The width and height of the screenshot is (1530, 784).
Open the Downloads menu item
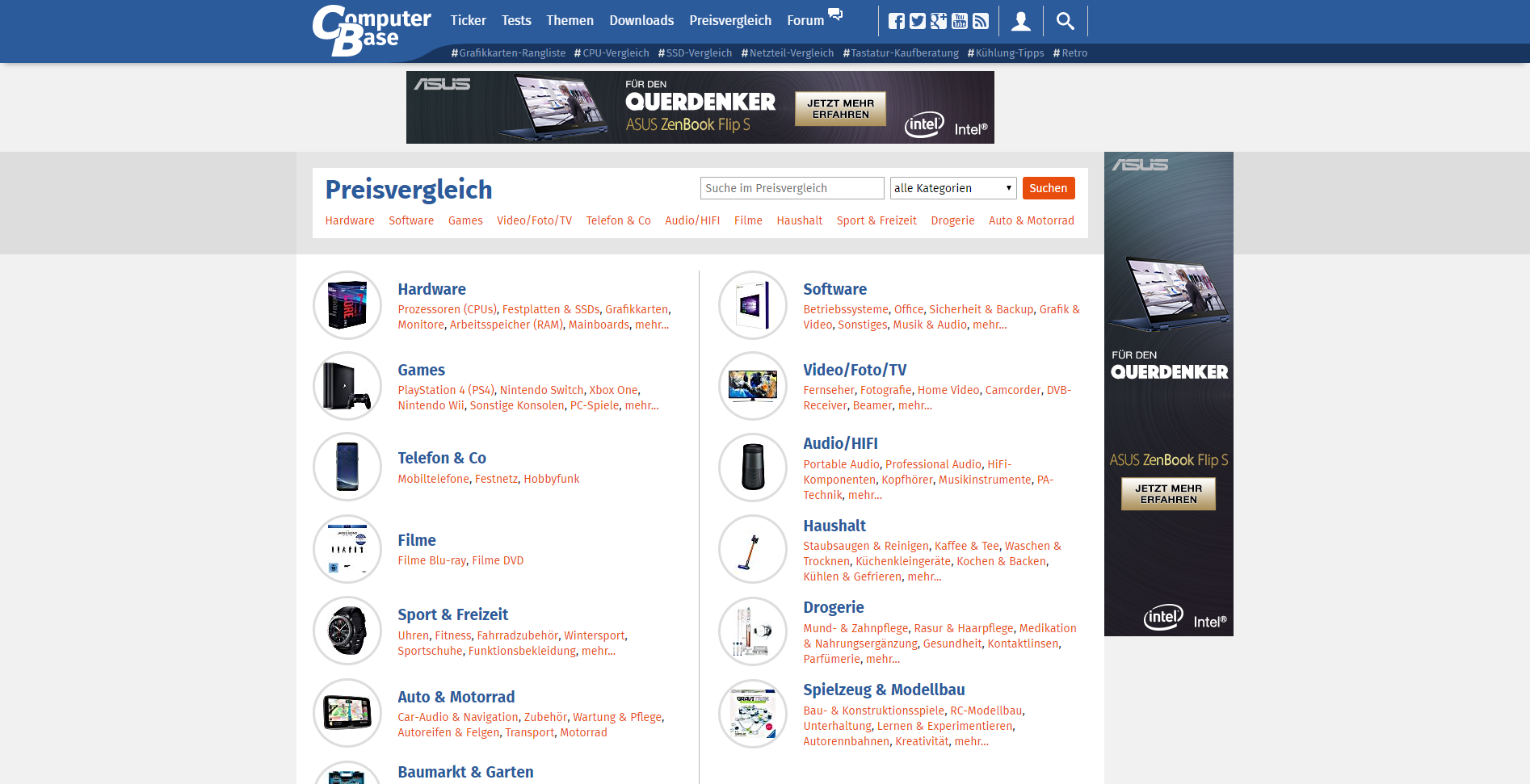coord(641,21)
